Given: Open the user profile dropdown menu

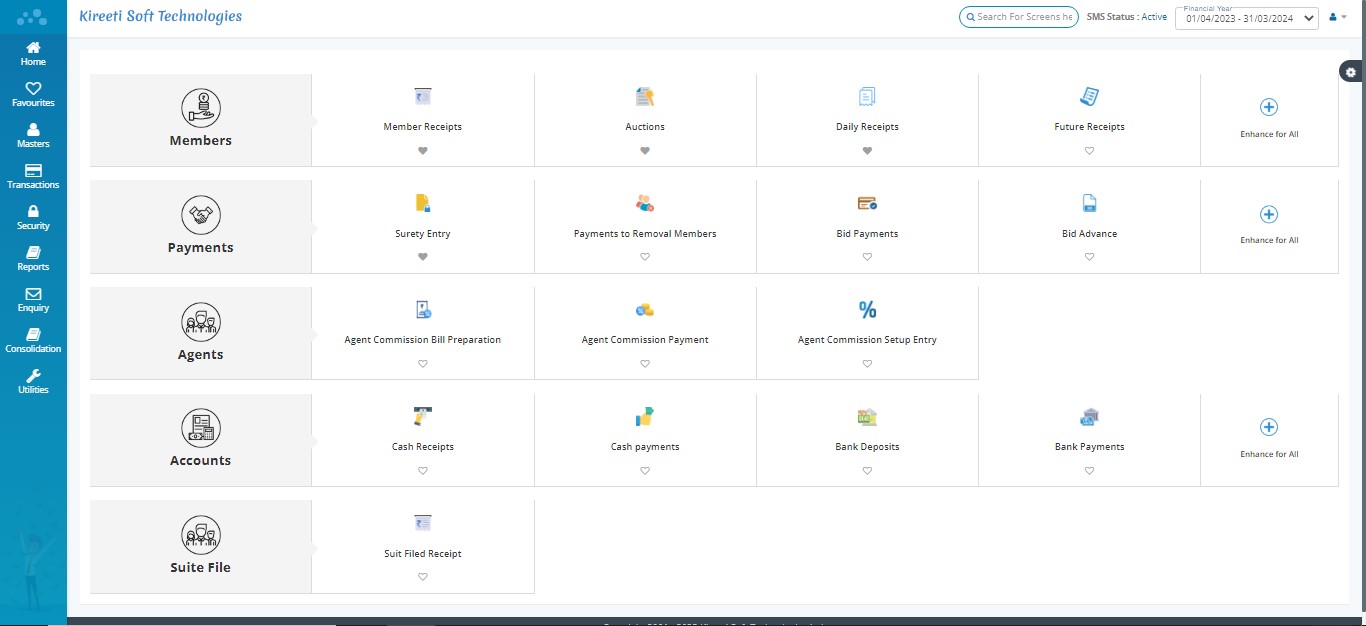Looking at the screenshot, I should [x=1338, y=17].
